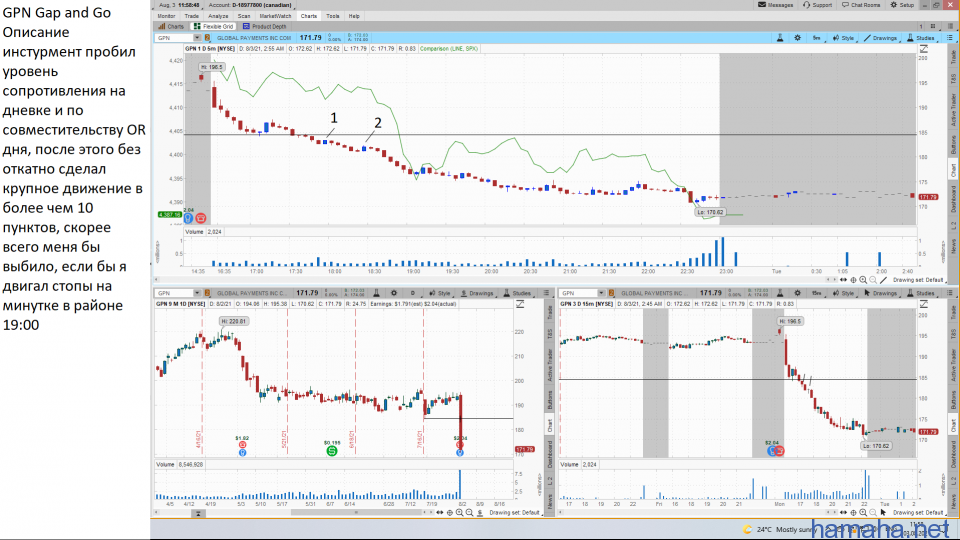Viewport: 960px width, 540px height.
Task: Click the bottom-right chart pointer tool icon
Action: point(883,512)
